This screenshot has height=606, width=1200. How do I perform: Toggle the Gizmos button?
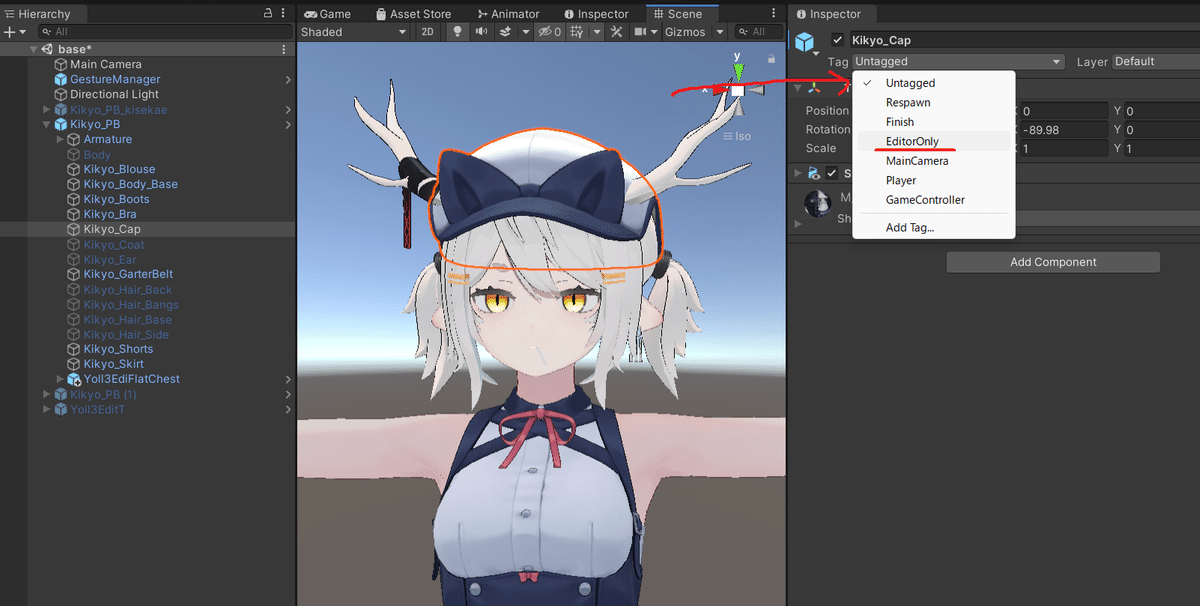tap(684, 32)
